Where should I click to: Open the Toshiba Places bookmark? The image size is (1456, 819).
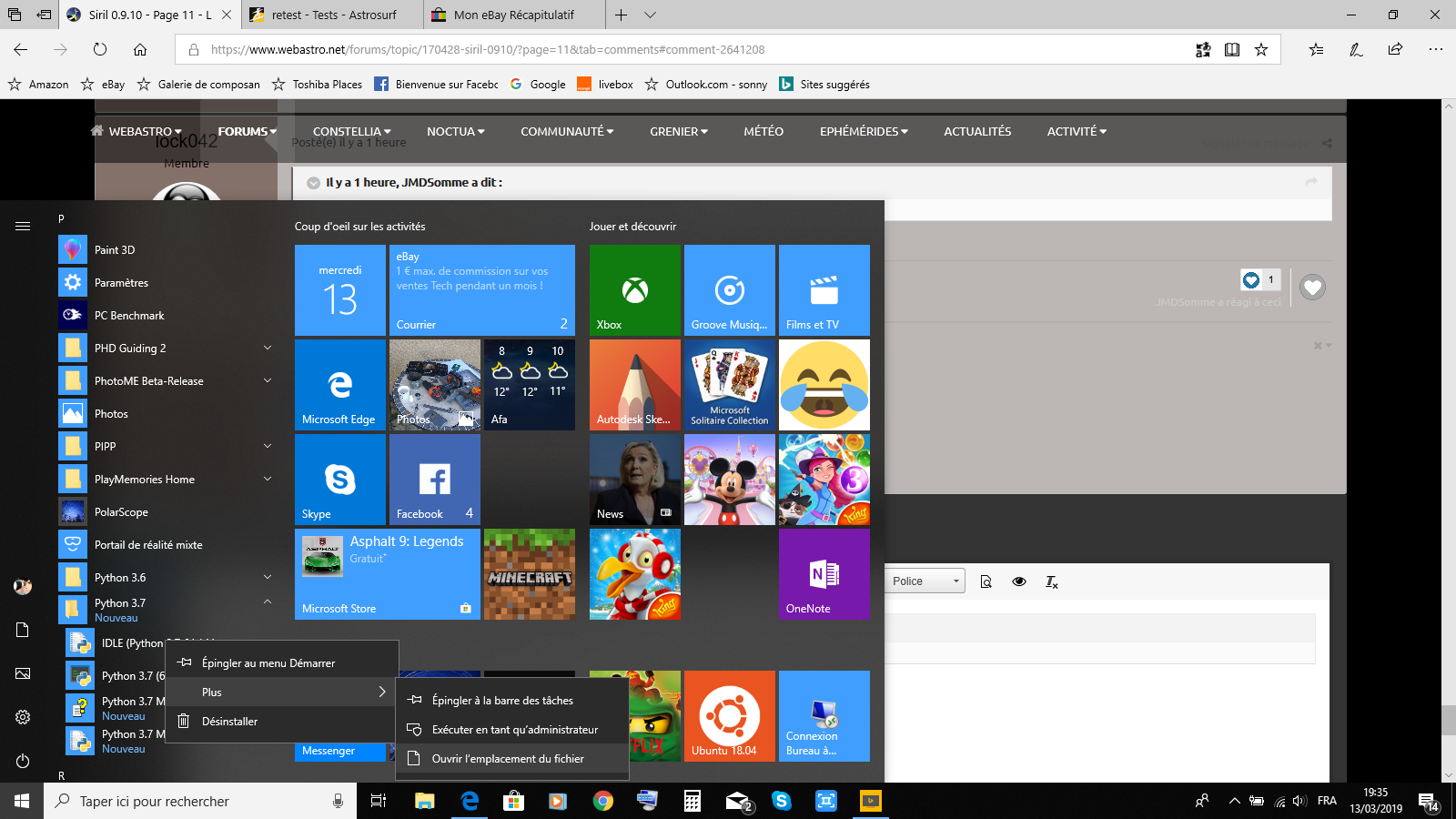(x=317, y=85)
